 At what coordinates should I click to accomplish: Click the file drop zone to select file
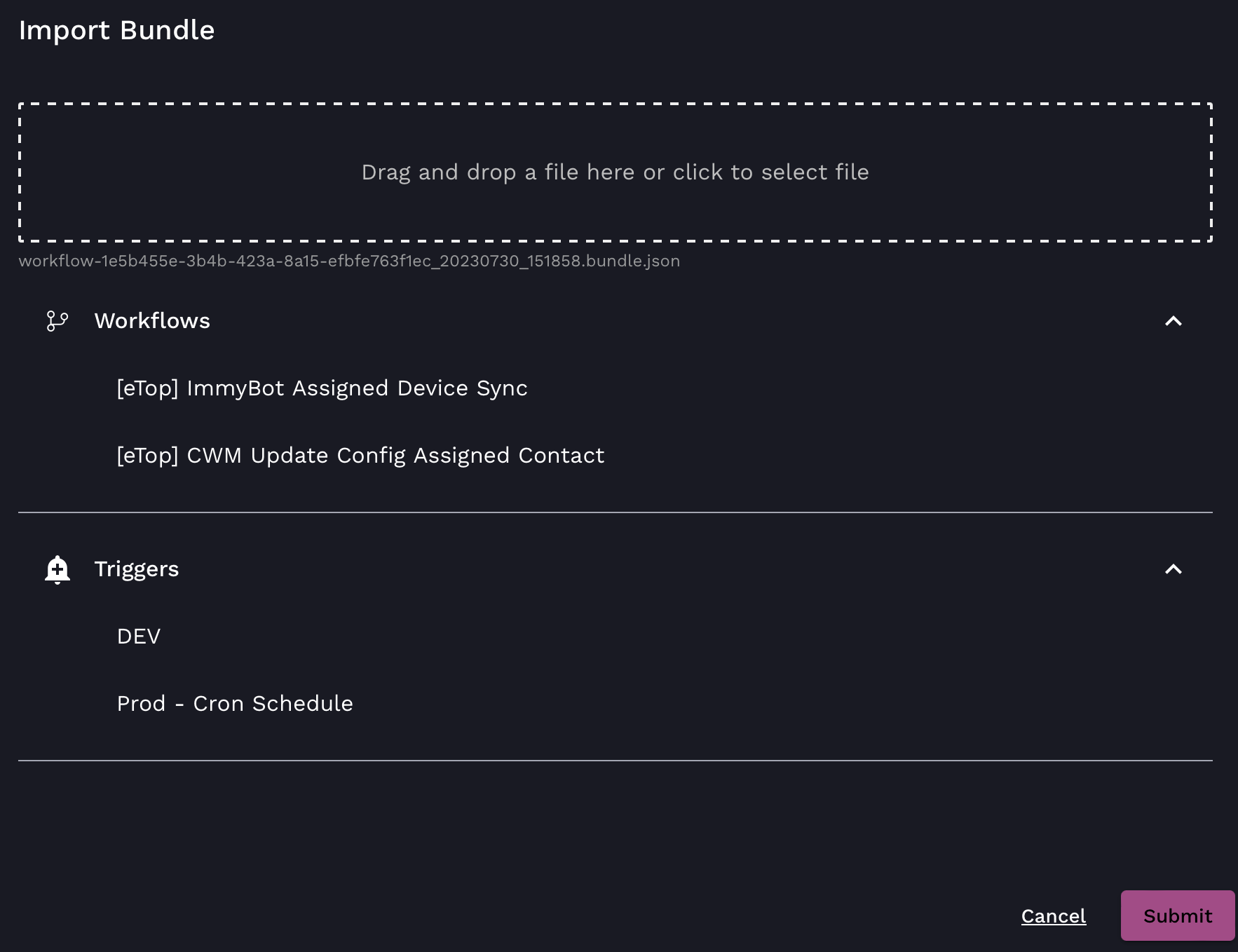615,172
